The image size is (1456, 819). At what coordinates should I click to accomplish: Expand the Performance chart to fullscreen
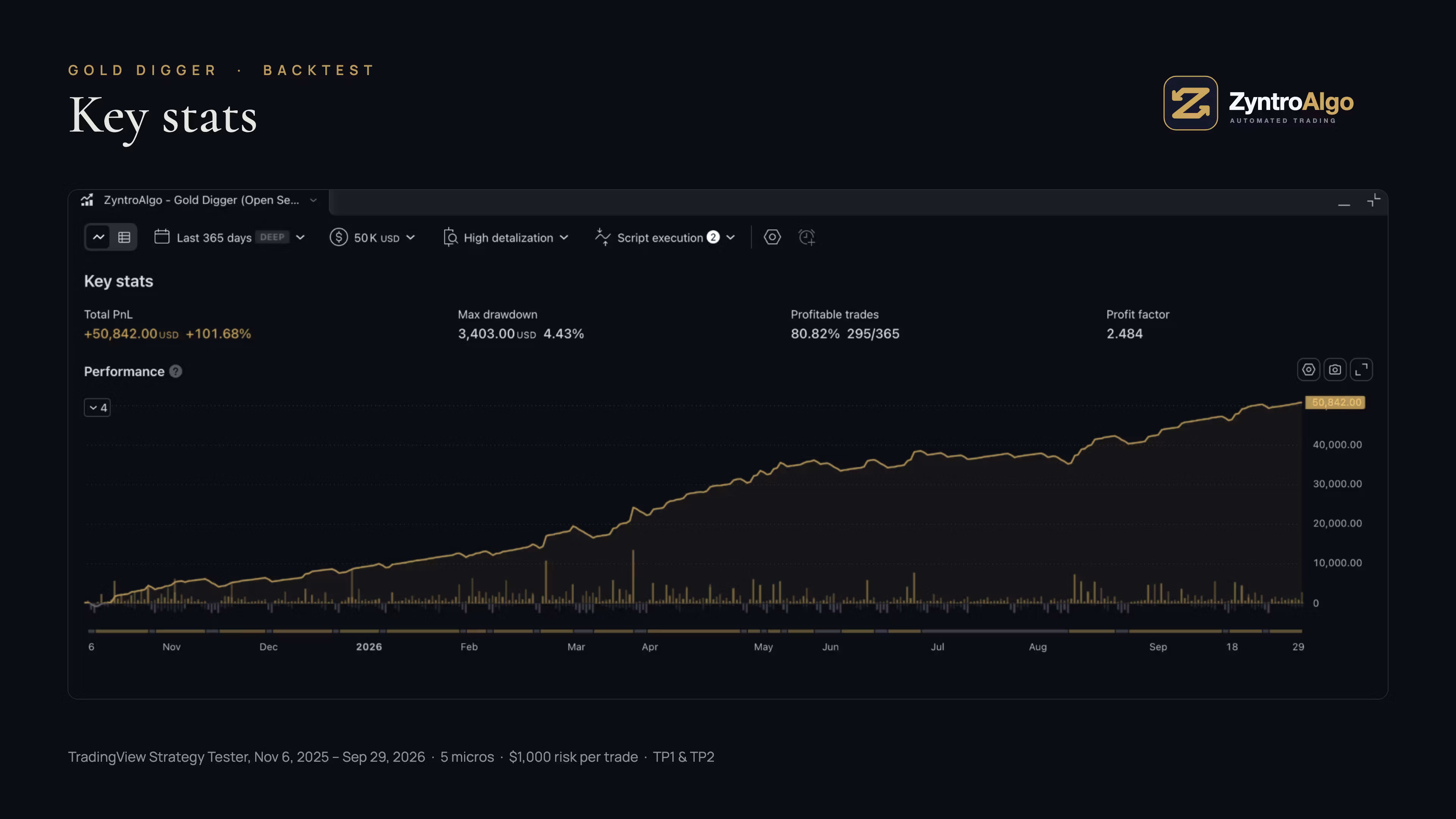1362,370
